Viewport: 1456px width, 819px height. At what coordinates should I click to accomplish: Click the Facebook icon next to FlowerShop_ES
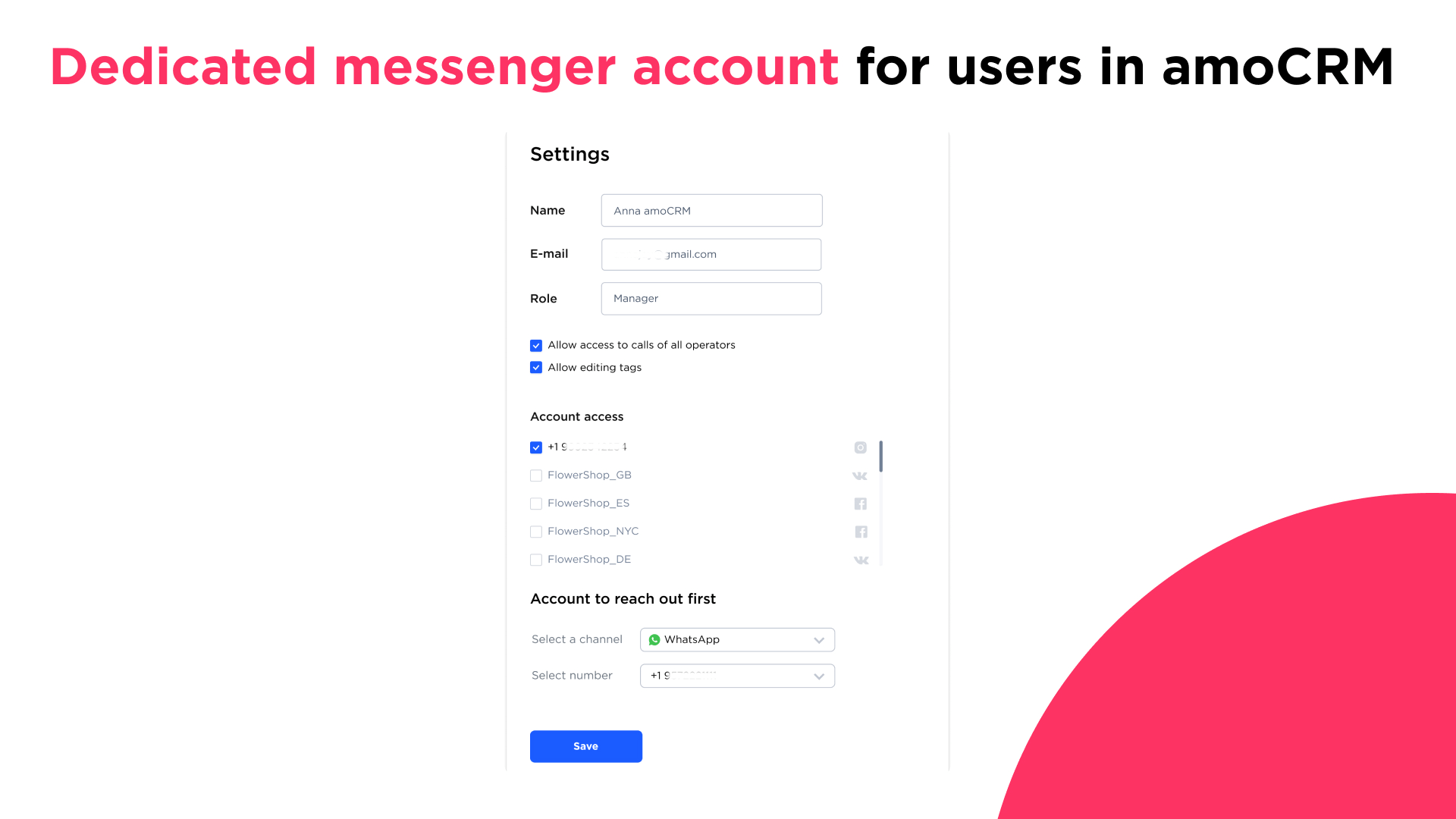click(861, 503)
